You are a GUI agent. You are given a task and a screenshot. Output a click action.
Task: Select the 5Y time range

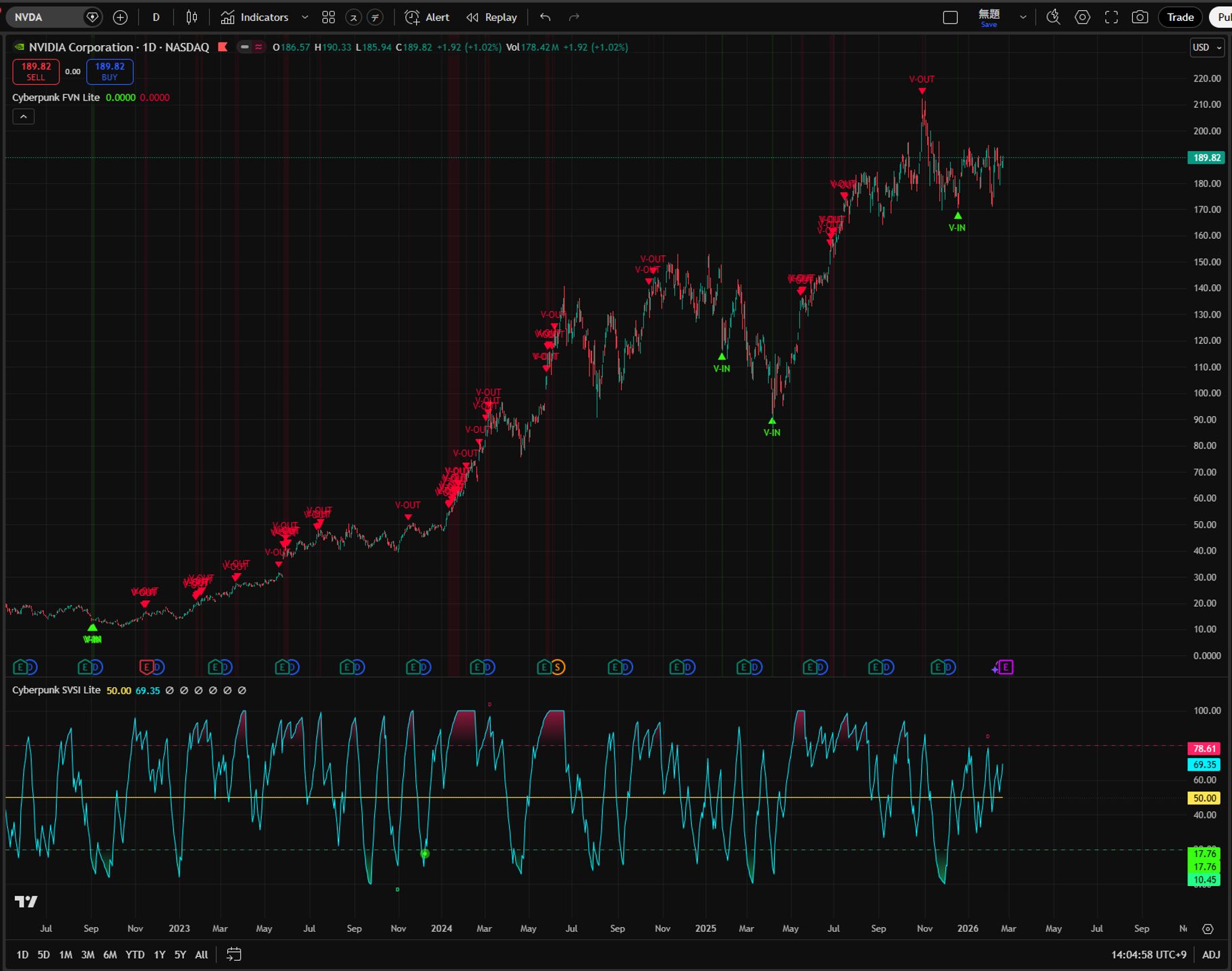click(180, 954)
